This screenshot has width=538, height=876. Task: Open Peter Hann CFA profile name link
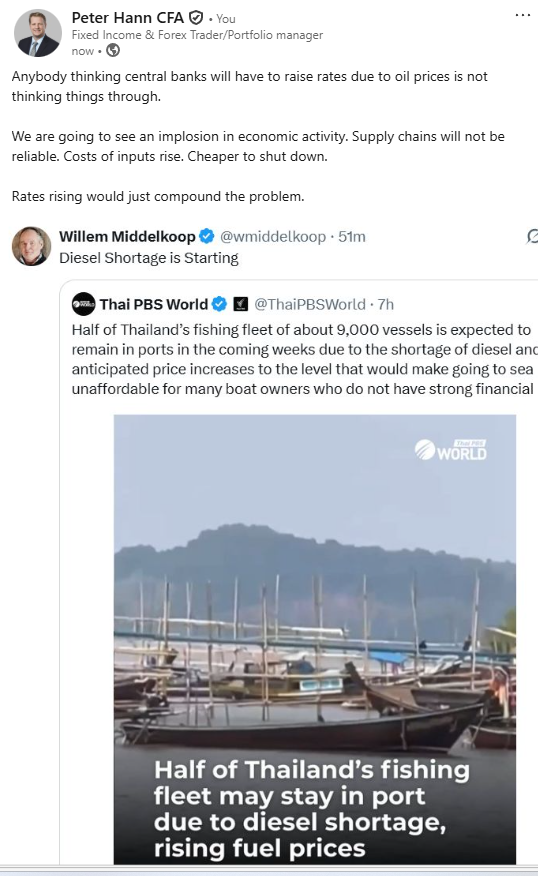click(x=127, y=18)
